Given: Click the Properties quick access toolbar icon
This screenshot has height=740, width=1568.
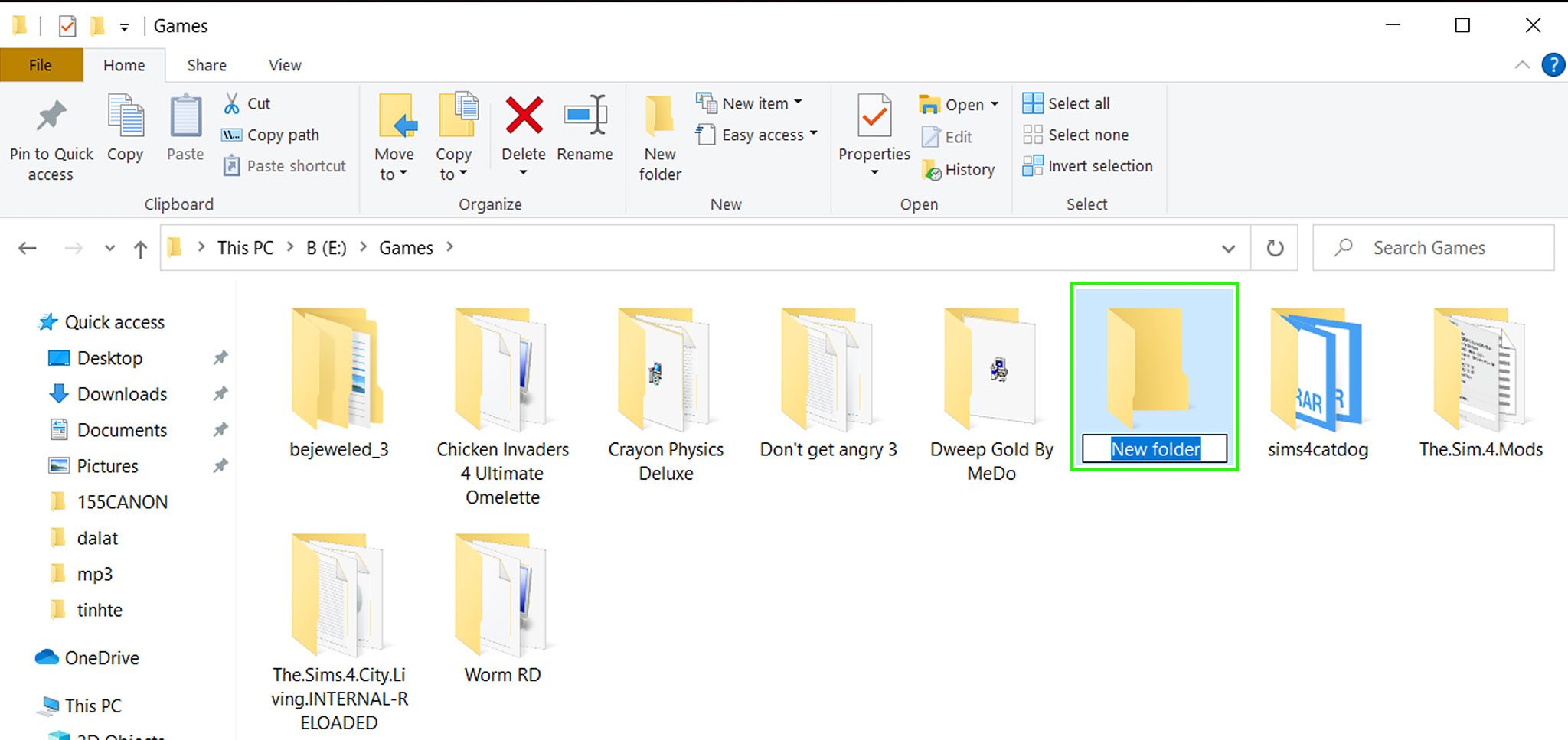Looking at the screenshot, I should point(67,27).
